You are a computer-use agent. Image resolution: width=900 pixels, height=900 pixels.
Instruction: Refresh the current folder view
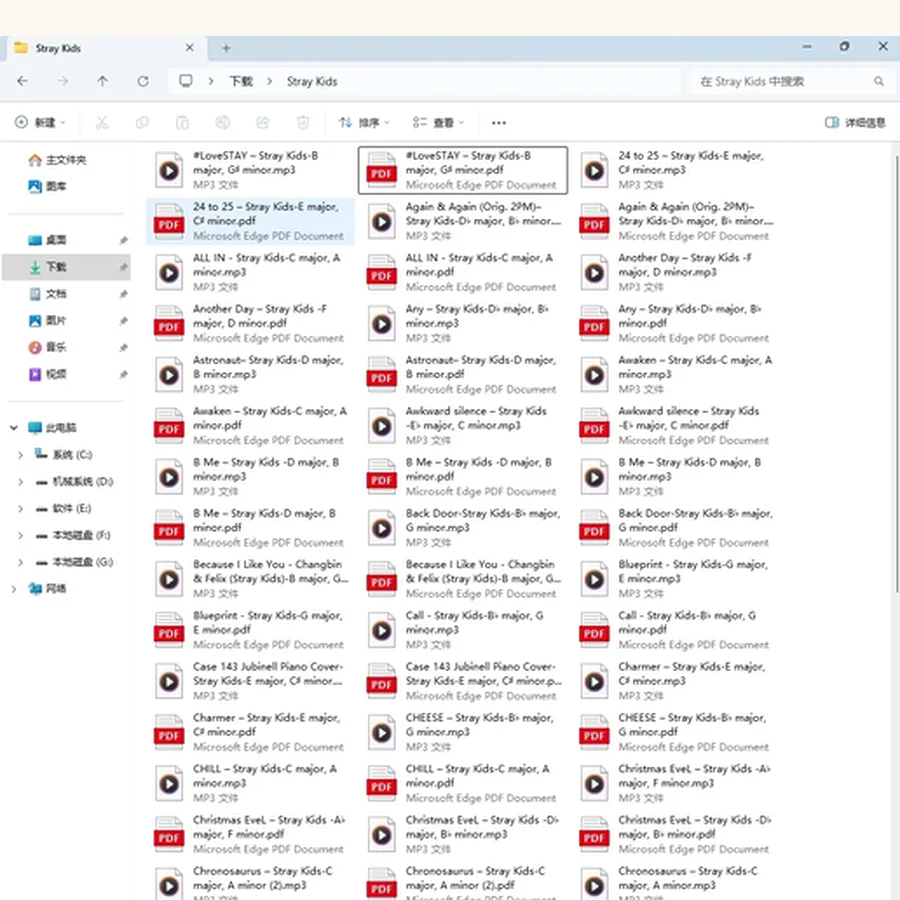143,82
